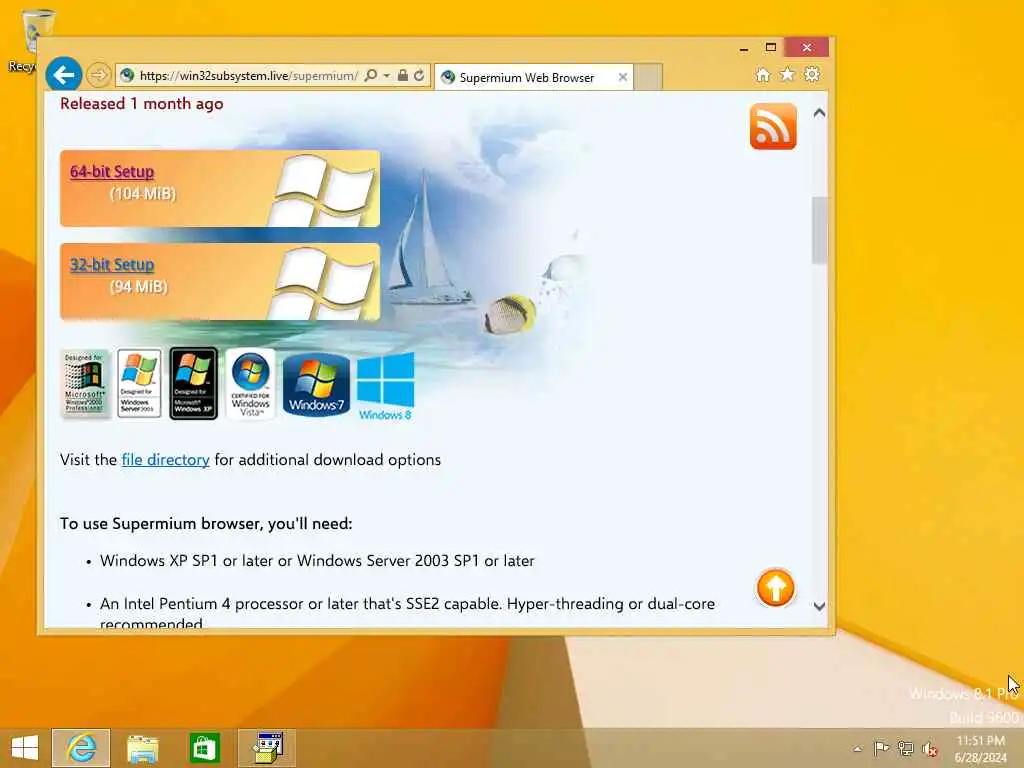Screen dimensions: 1024x768
Task: Click the (94 MiB) size text
Action: click(138, 287)
